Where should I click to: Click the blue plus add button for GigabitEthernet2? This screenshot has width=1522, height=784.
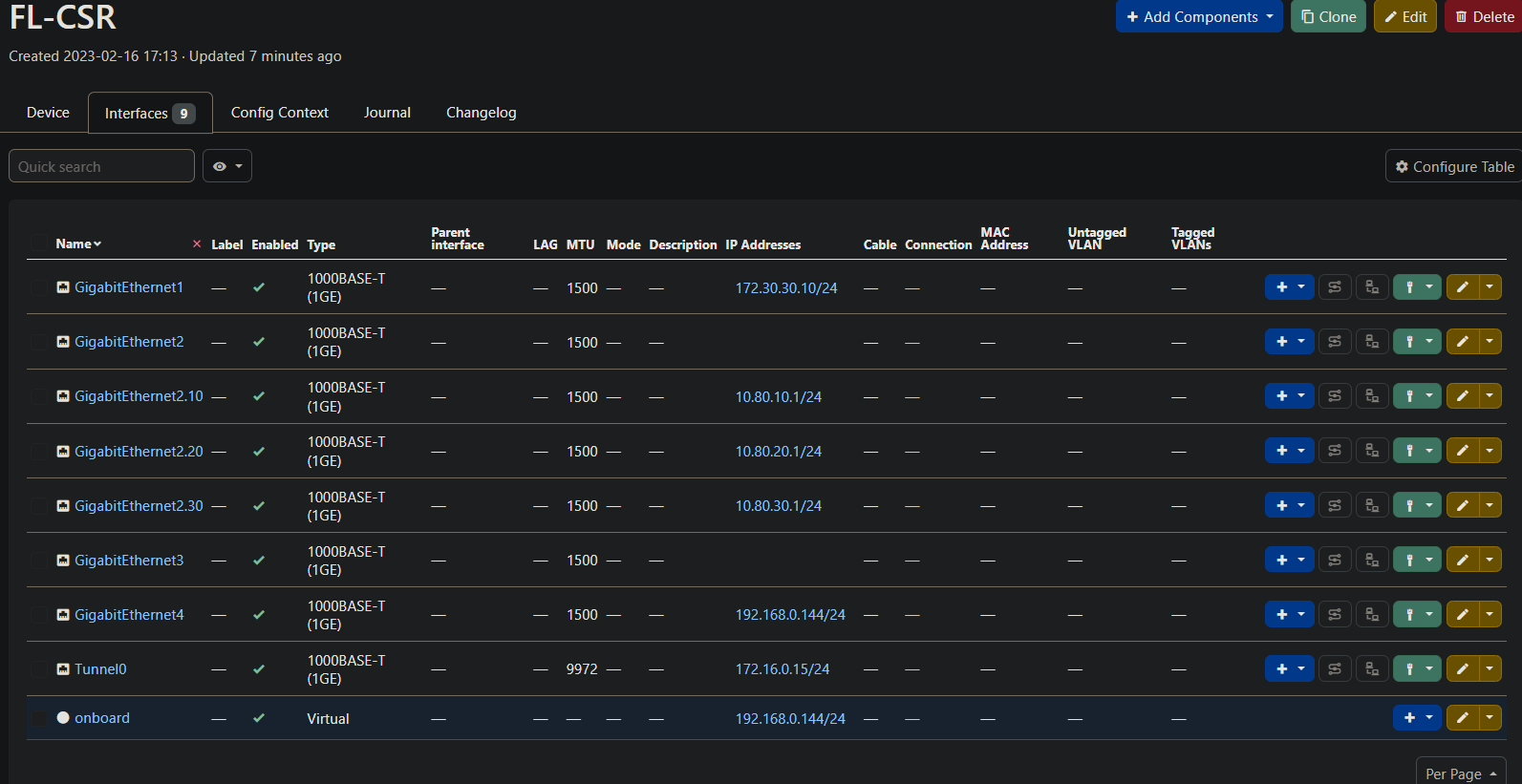1290,342
